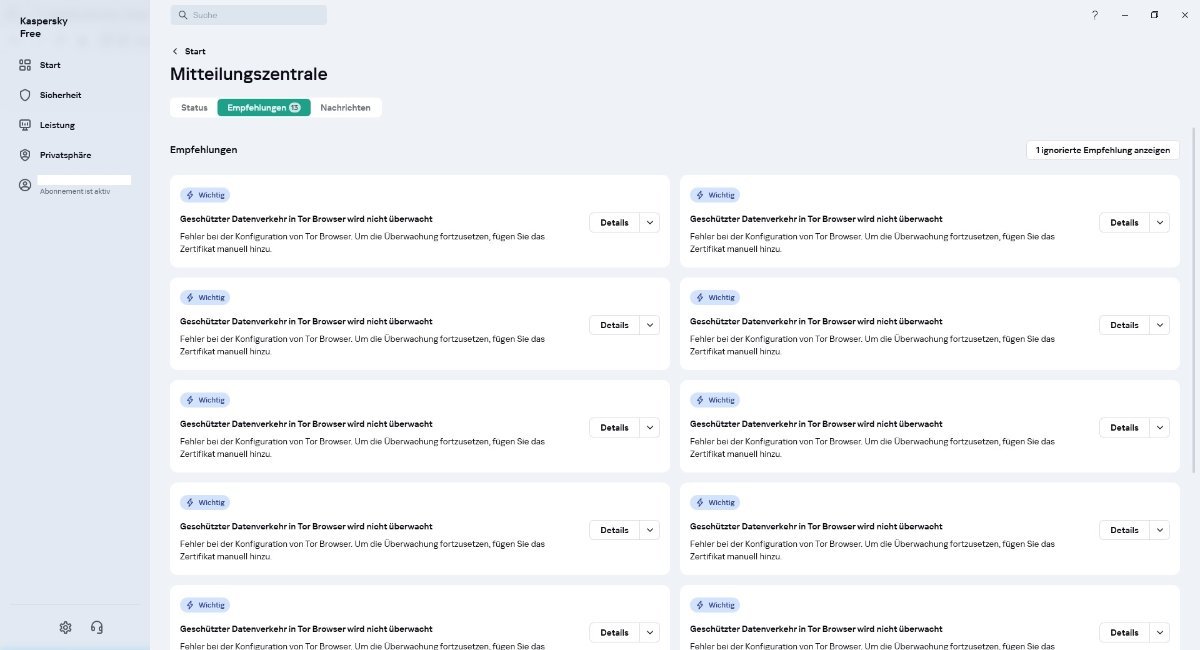Go to the Leistung section

pyautogui.click(x=47, y=125)
